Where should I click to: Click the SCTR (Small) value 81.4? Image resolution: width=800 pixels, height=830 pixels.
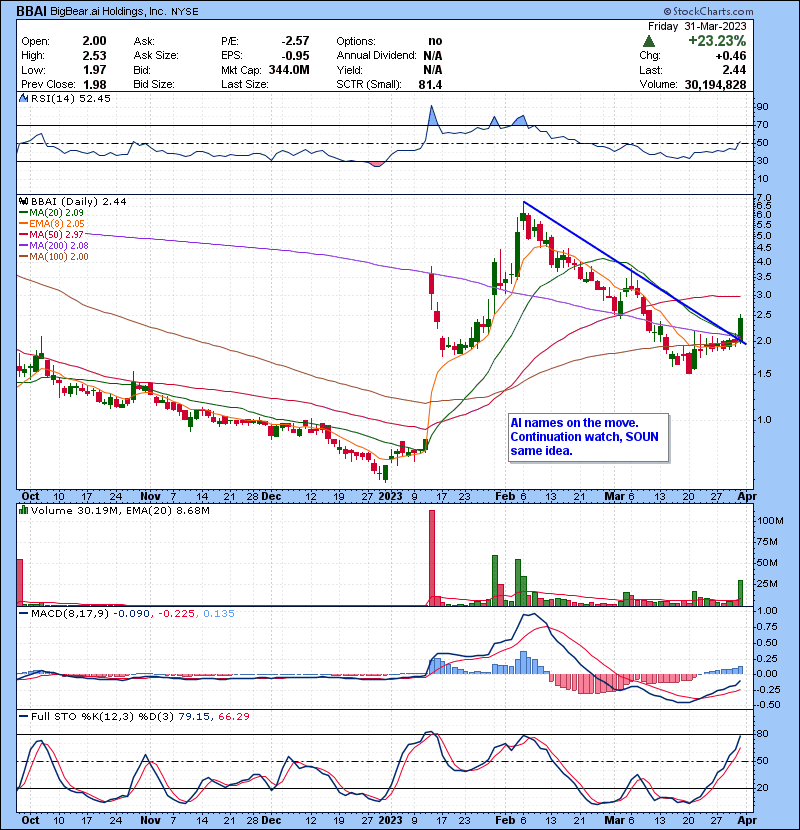(430, 85)
